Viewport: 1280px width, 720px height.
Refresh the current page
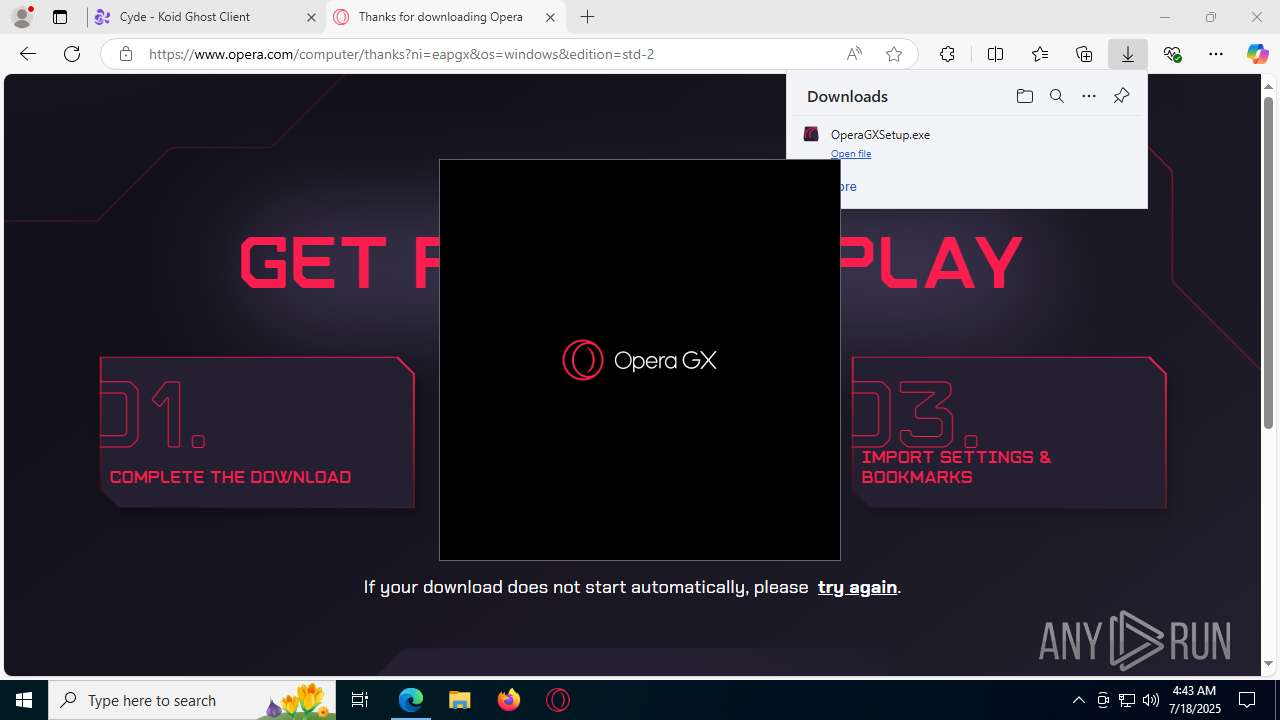72,54
